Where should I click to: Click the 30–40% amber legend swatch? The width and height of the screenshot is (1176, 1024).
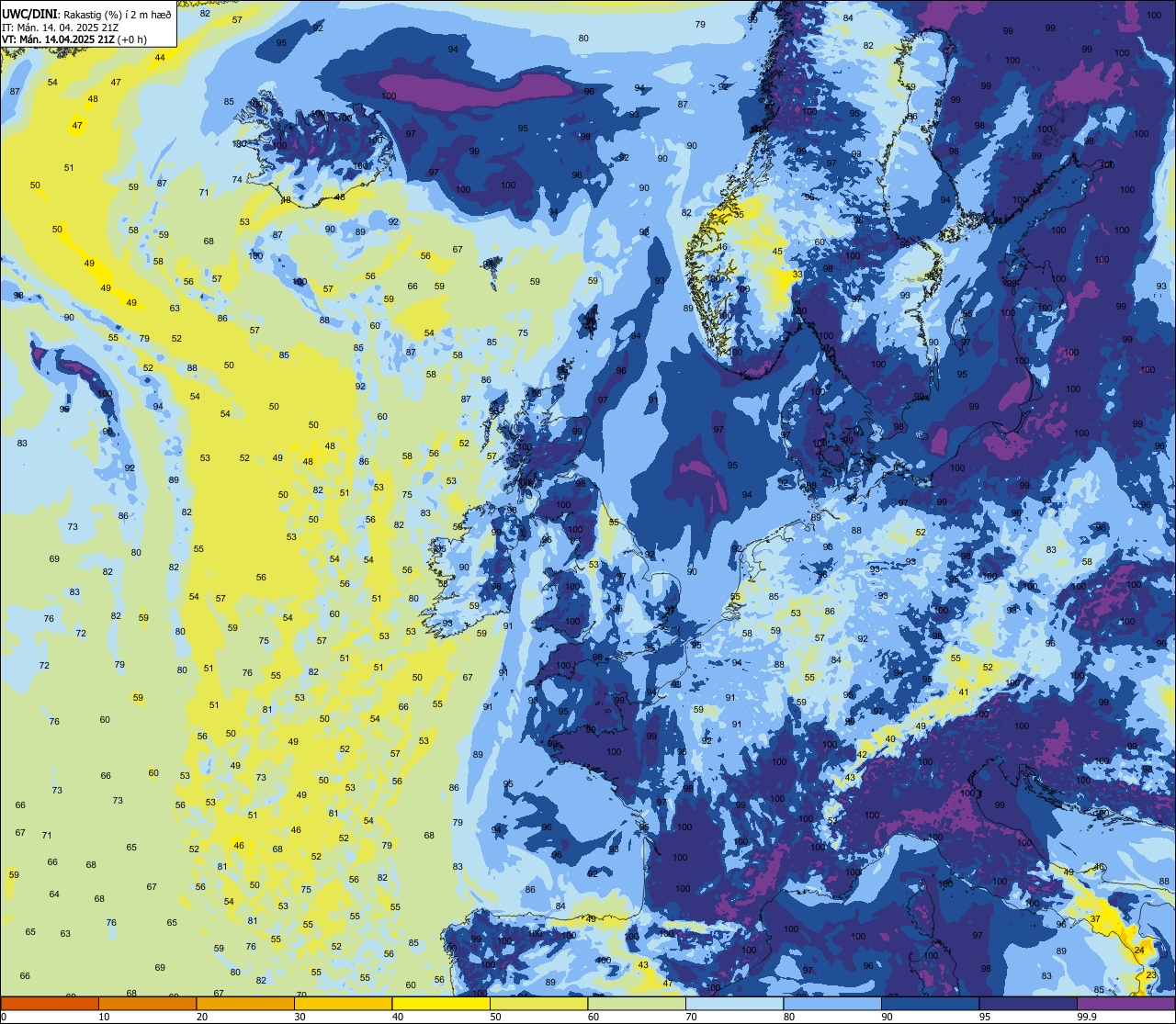click(343, 1003)
